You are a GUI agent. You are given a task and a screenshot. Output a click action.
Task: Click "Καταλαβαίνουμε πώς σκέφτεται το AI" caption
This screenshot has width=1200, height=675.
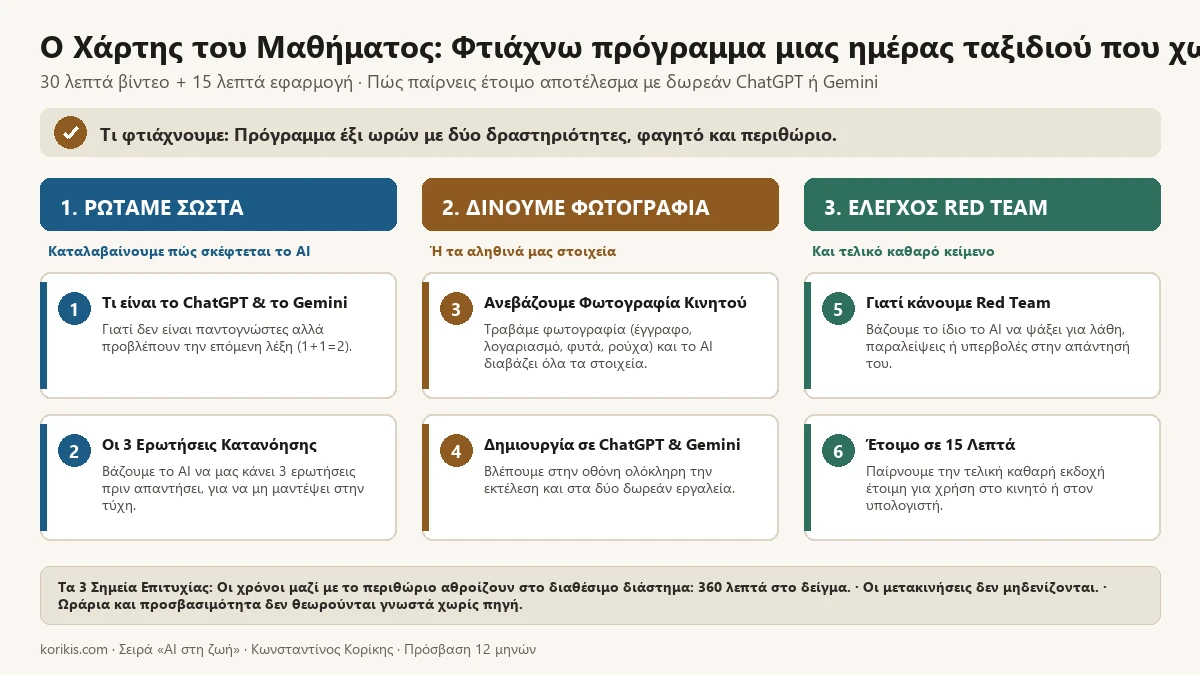[x=179, y=251]
